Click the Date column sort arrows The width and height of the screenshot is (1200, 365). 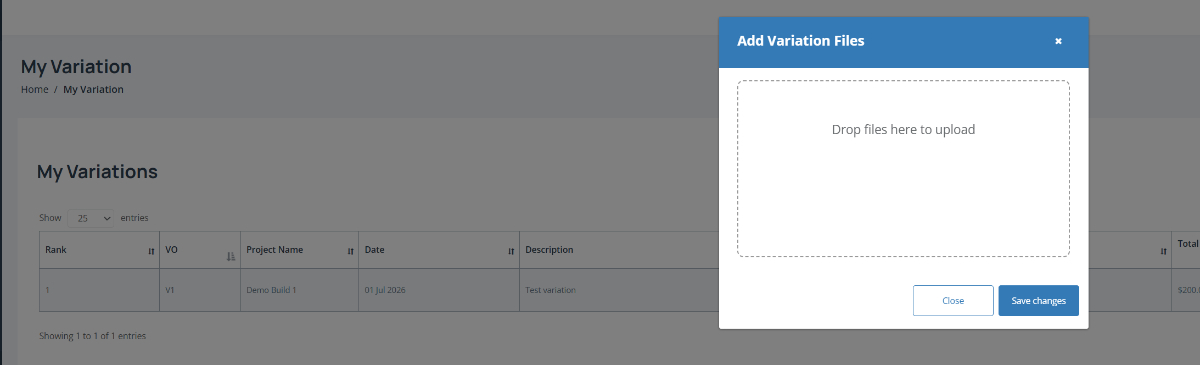tap(510, 251)
